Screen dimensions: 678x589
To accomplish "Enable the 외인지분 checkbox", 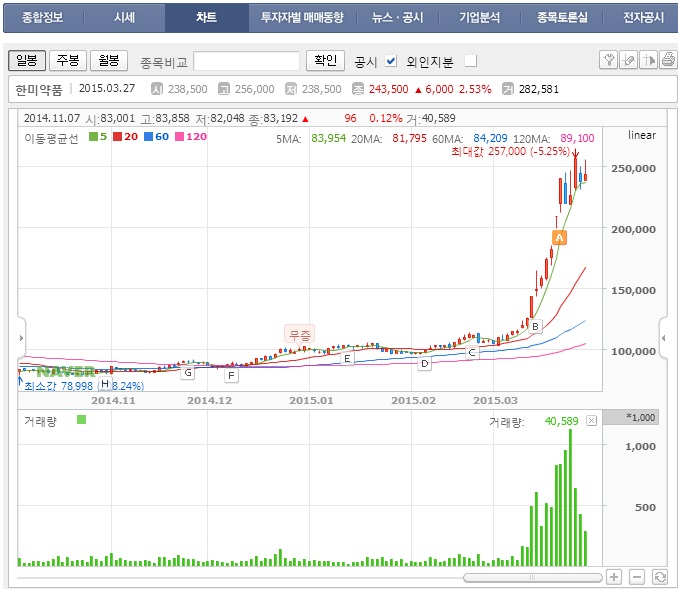I will click(471, 61).
